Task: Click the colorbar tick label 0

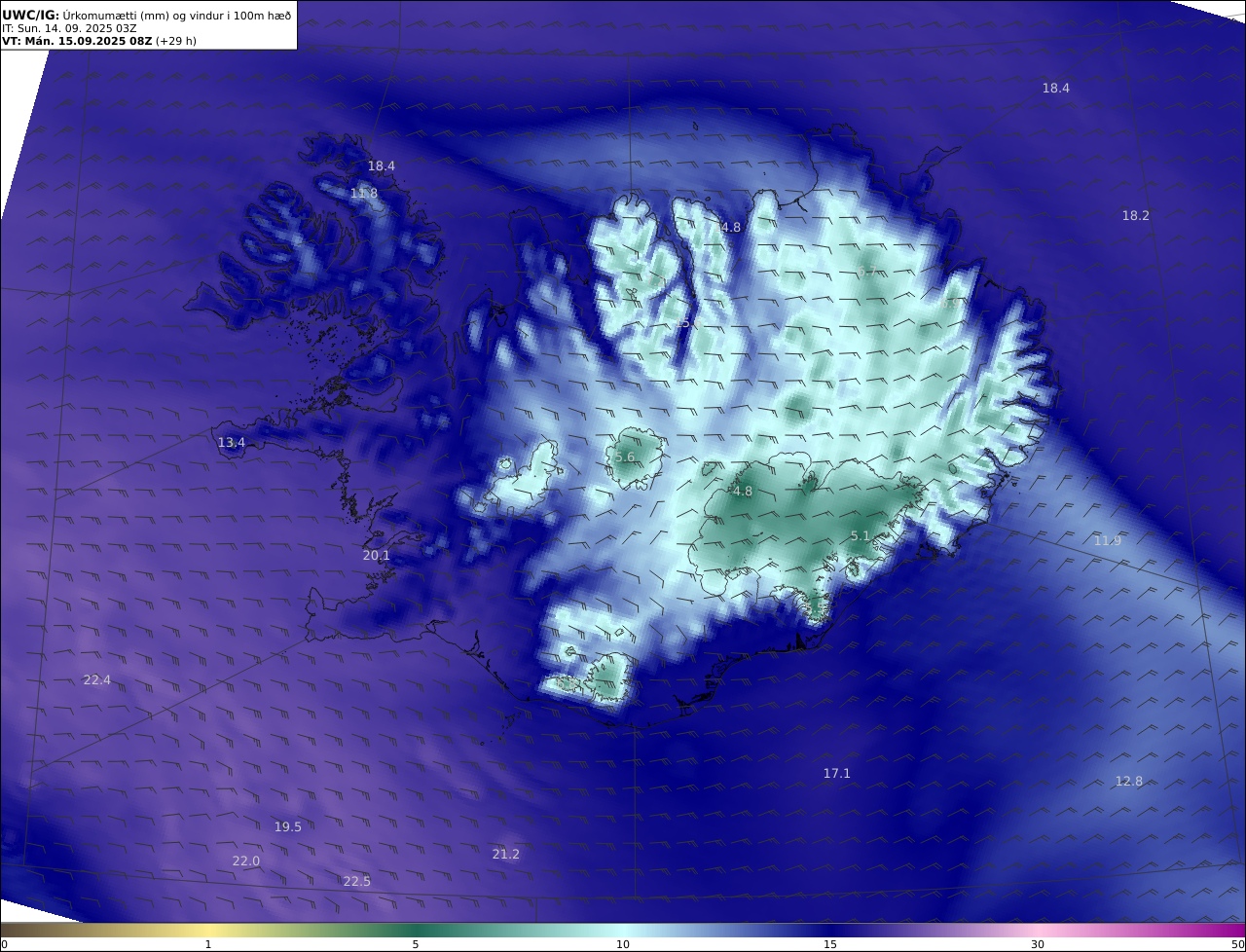Action: coord(4,944)
